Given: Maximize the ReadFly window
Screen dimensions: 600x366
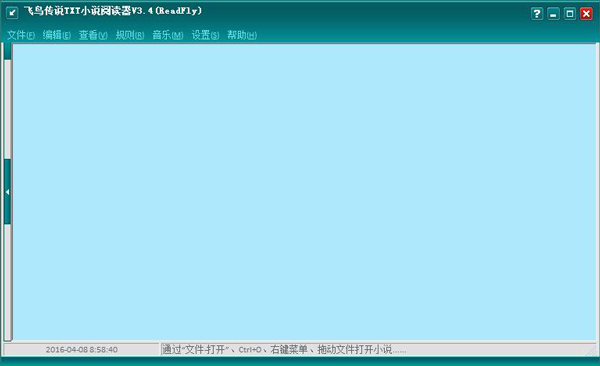Looking at the screenshot, I should pos(570,14).
